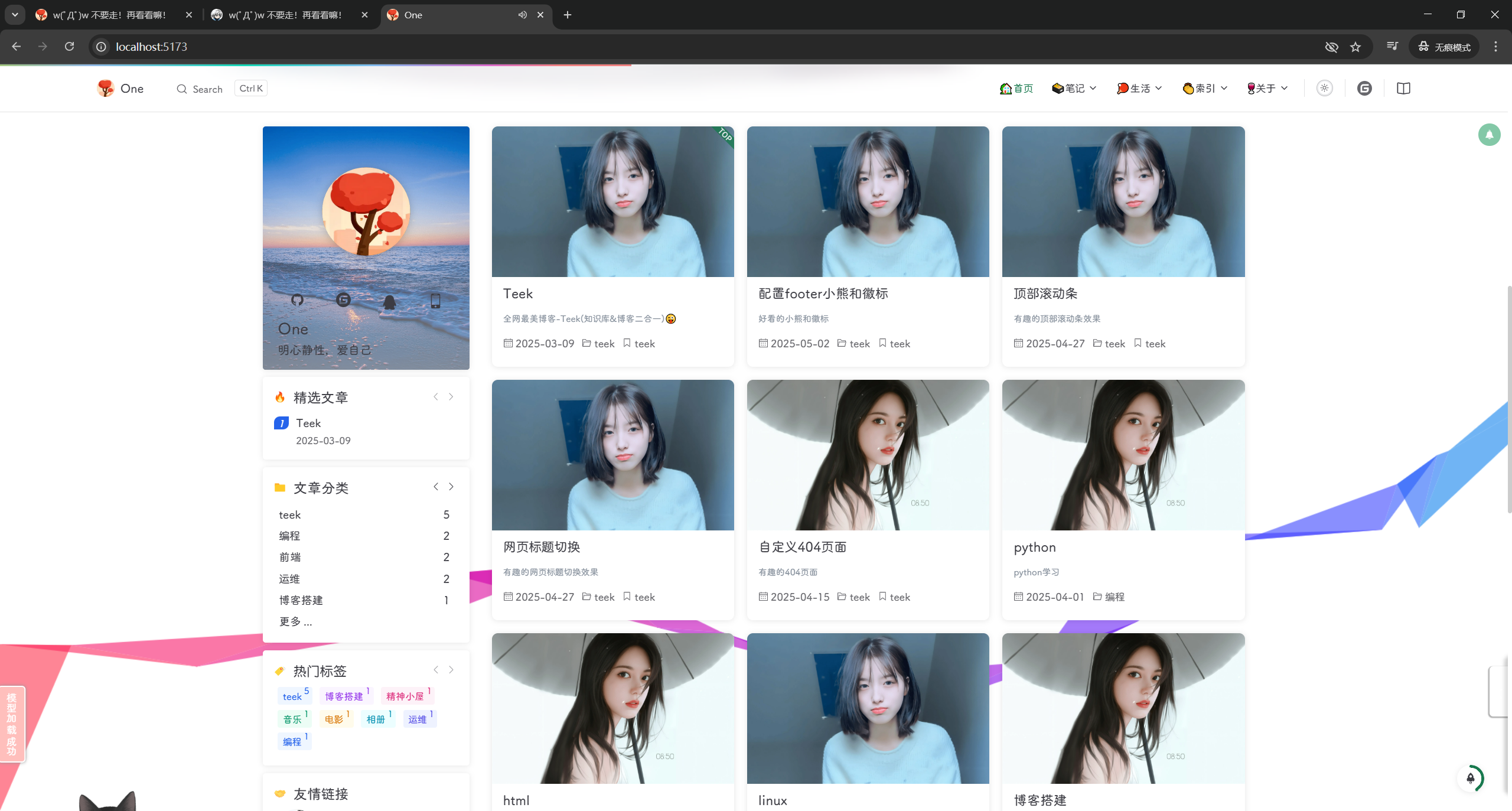Click the 运维 tag in 热门标签
The image size is (1512, 811).
(x=420, y=719)
